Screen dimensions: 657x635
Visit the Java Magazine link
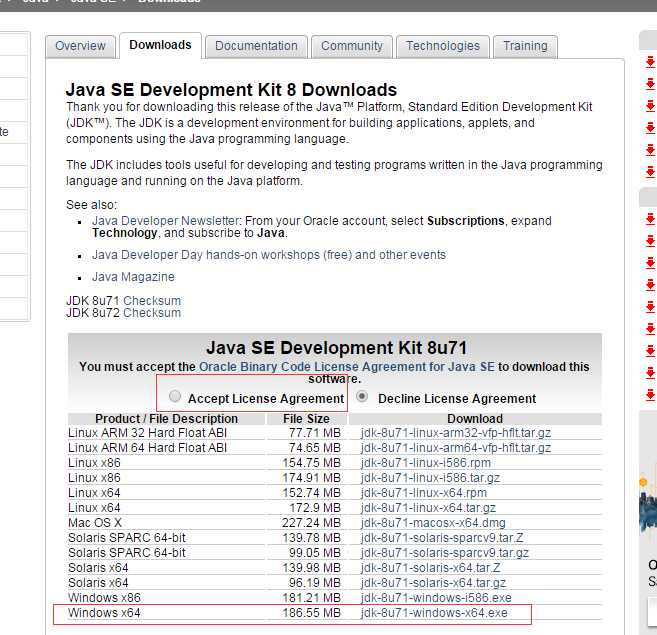[x=133, y=277]
